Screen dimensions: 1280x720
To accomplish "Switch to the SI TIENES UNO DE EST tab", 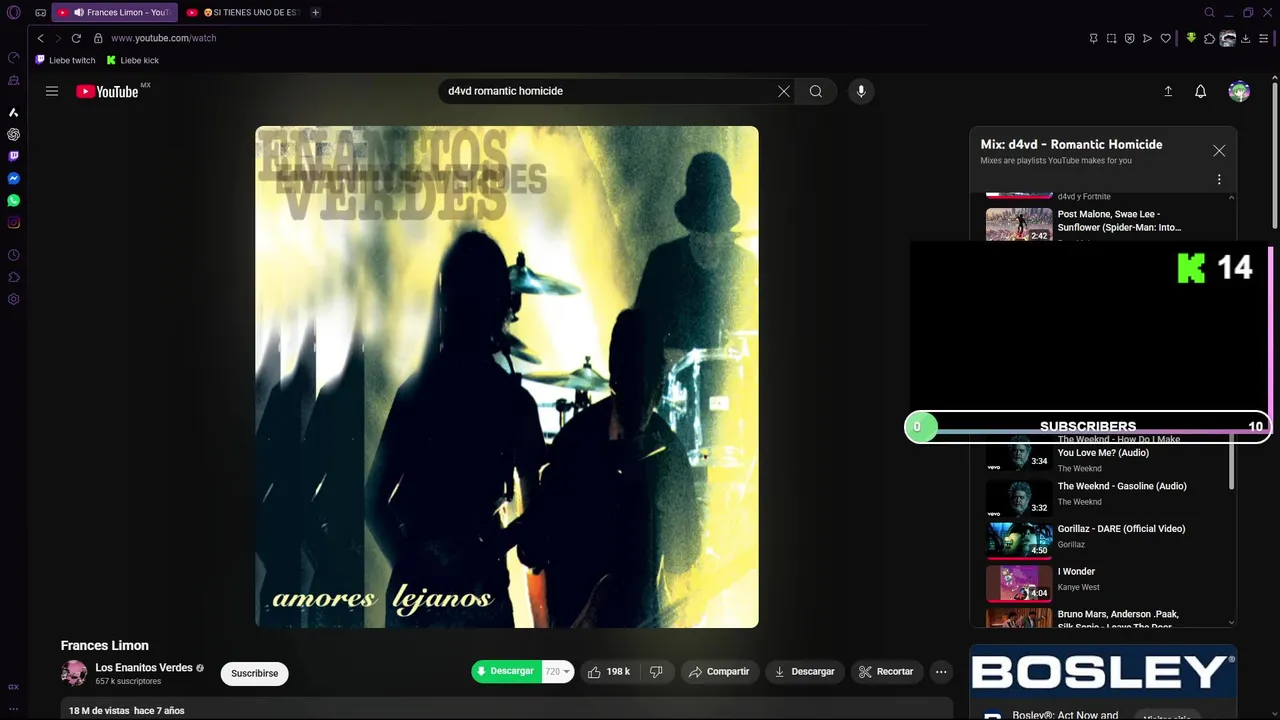I will tap(244, 12).
